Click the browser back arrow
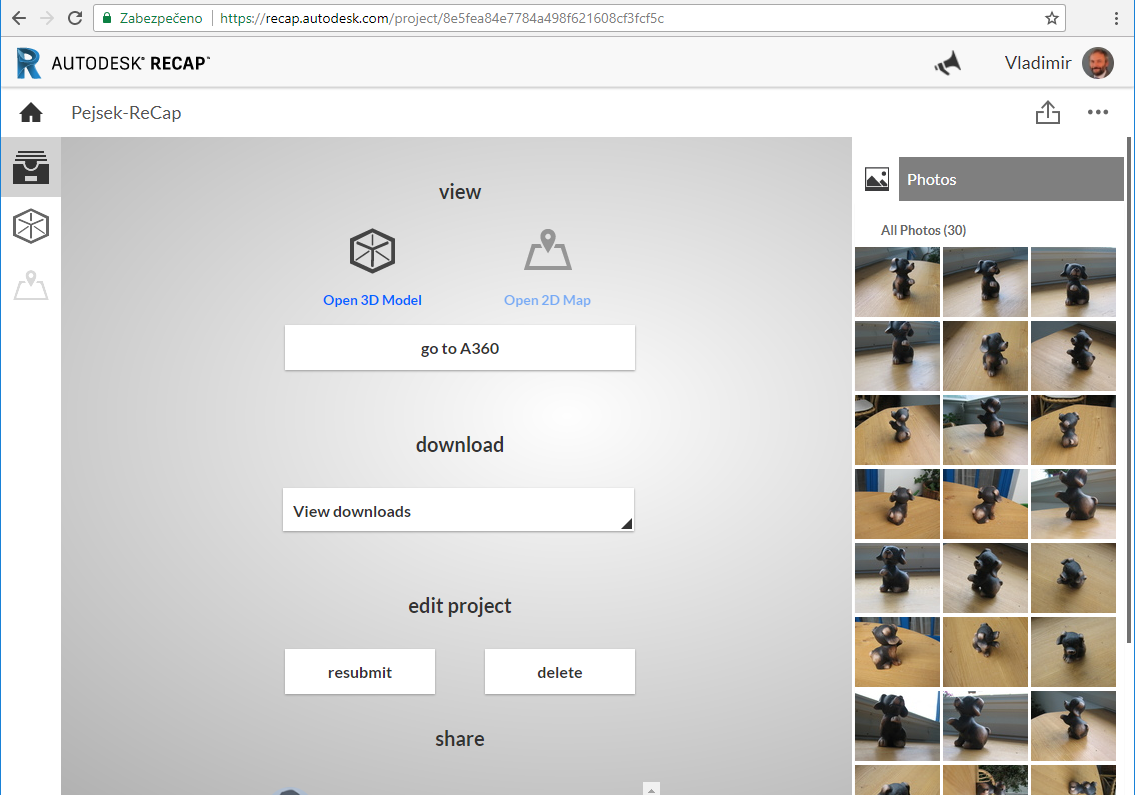This screenshot has height=795, width=1135. point(20,18)
